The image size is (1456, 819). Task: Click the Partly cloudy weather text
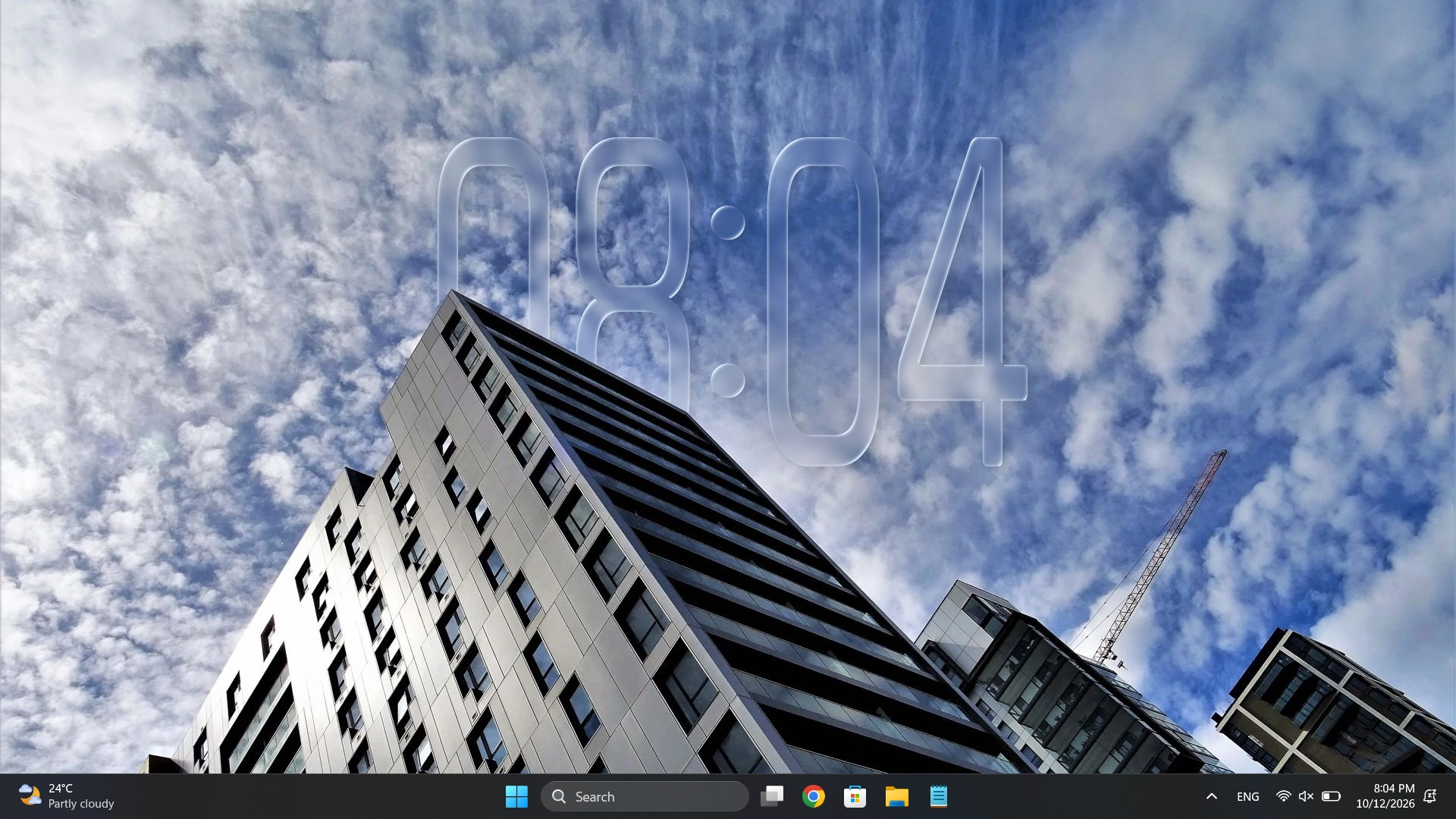pos(81,804)
